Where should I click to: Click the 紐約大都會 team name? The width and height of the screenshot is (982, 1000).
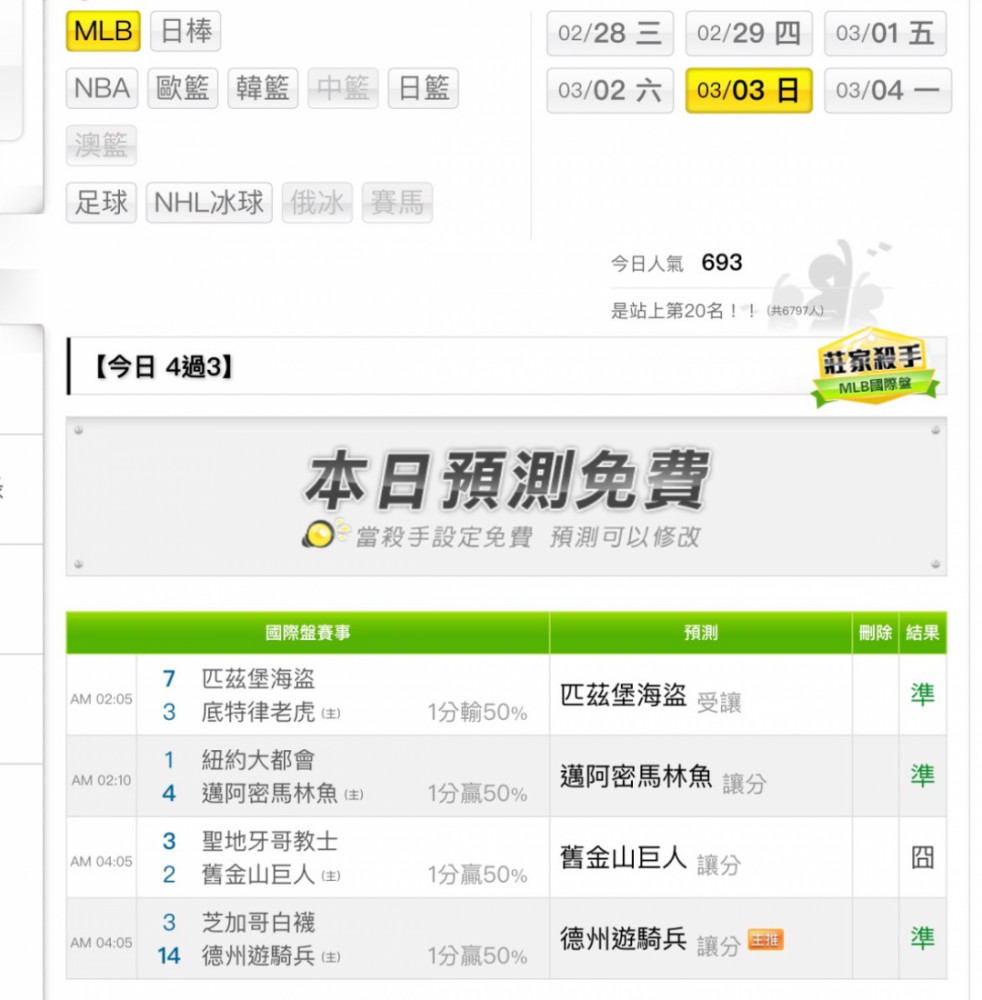[258, 760]
